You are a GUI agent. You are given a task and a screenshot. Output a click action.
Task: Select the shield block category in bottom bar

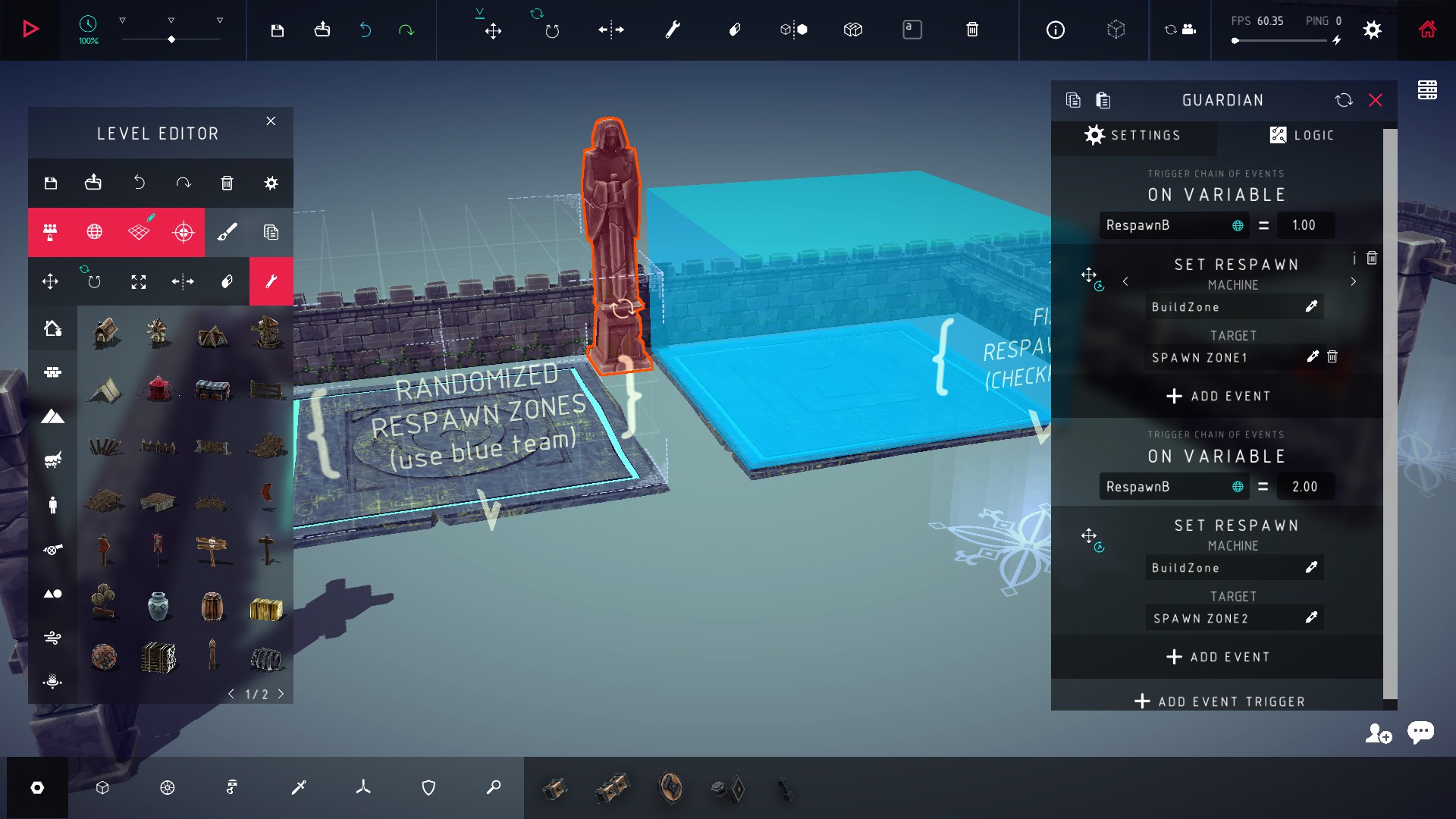tap(428, 788)
